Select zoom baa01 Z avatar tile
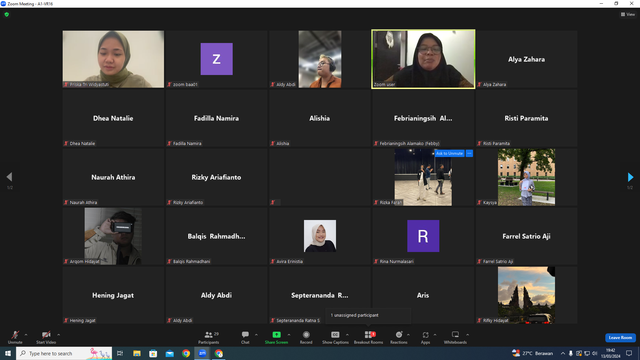Image resolution: width=640 pixels, height=360 pixels. click(216, 59)
